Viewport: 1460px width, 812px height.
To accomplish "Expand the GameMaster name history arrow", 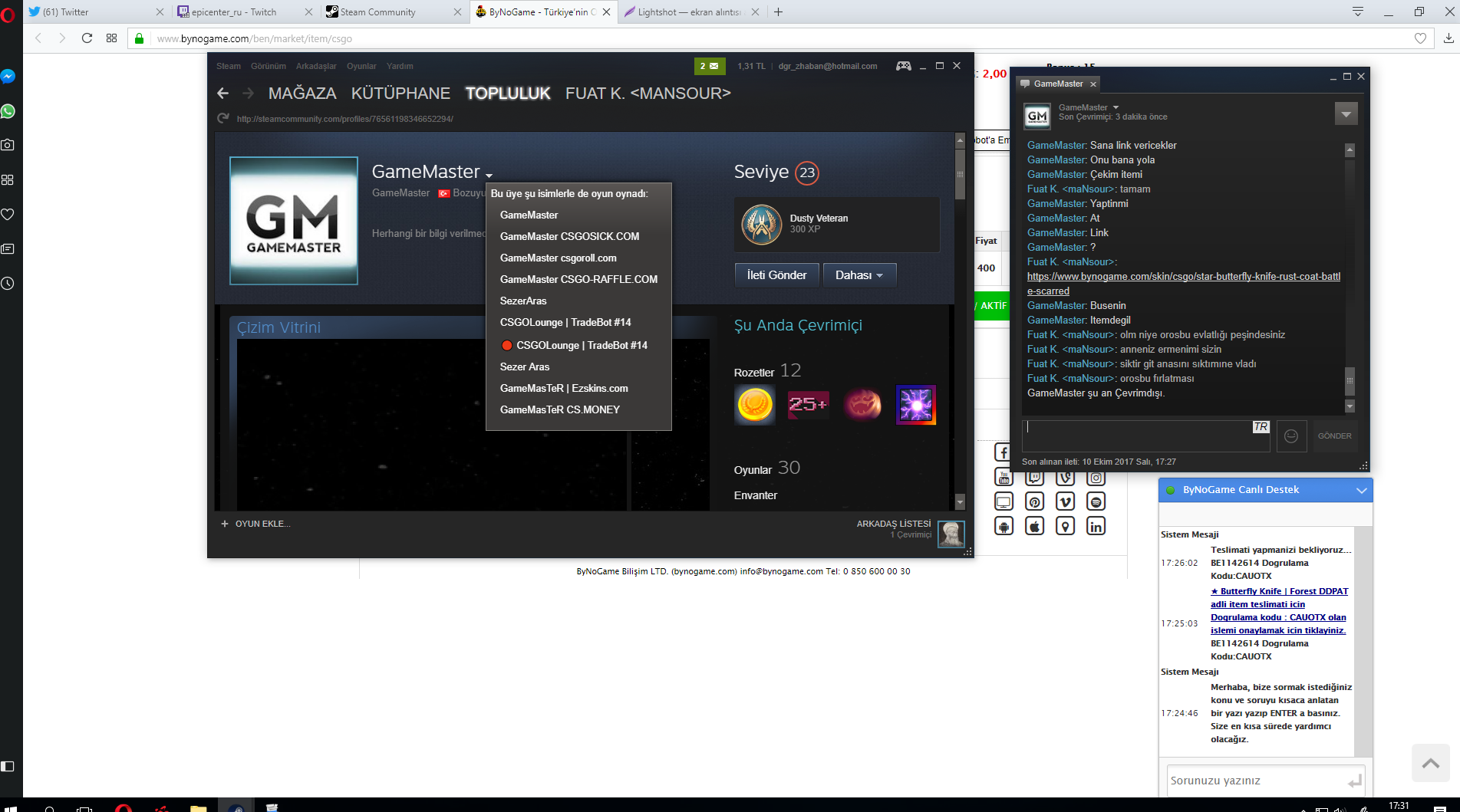I will (489, 176).
